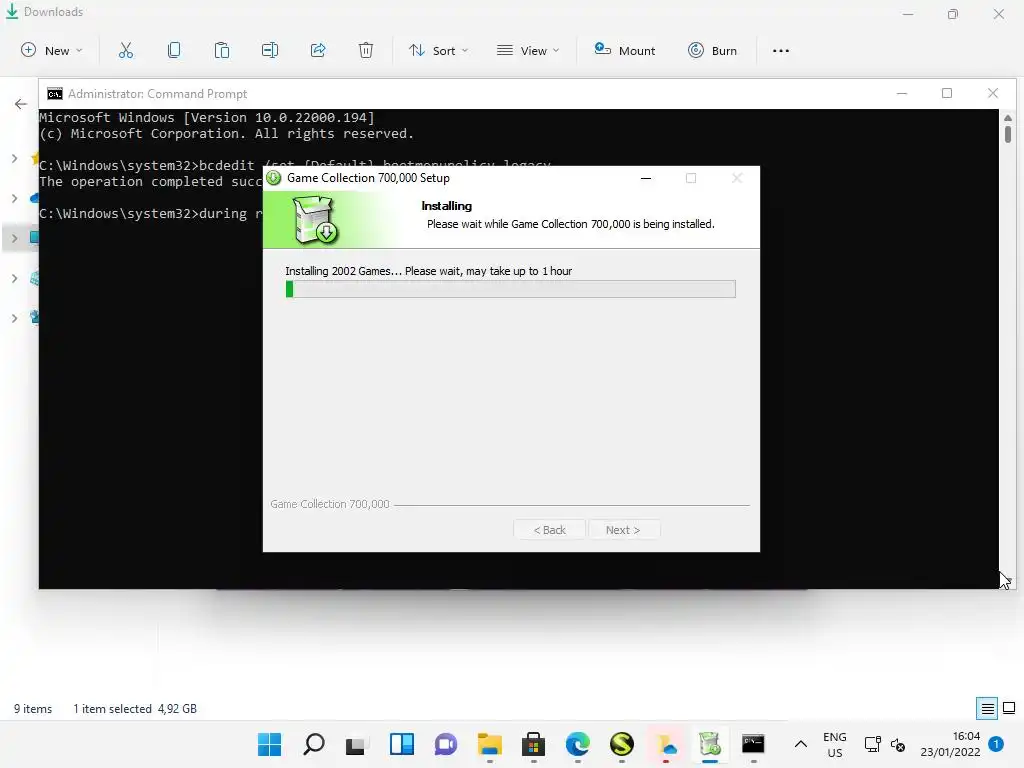
Task: Expand the last navigation pane chevron
Action: [x=14, y=318]
